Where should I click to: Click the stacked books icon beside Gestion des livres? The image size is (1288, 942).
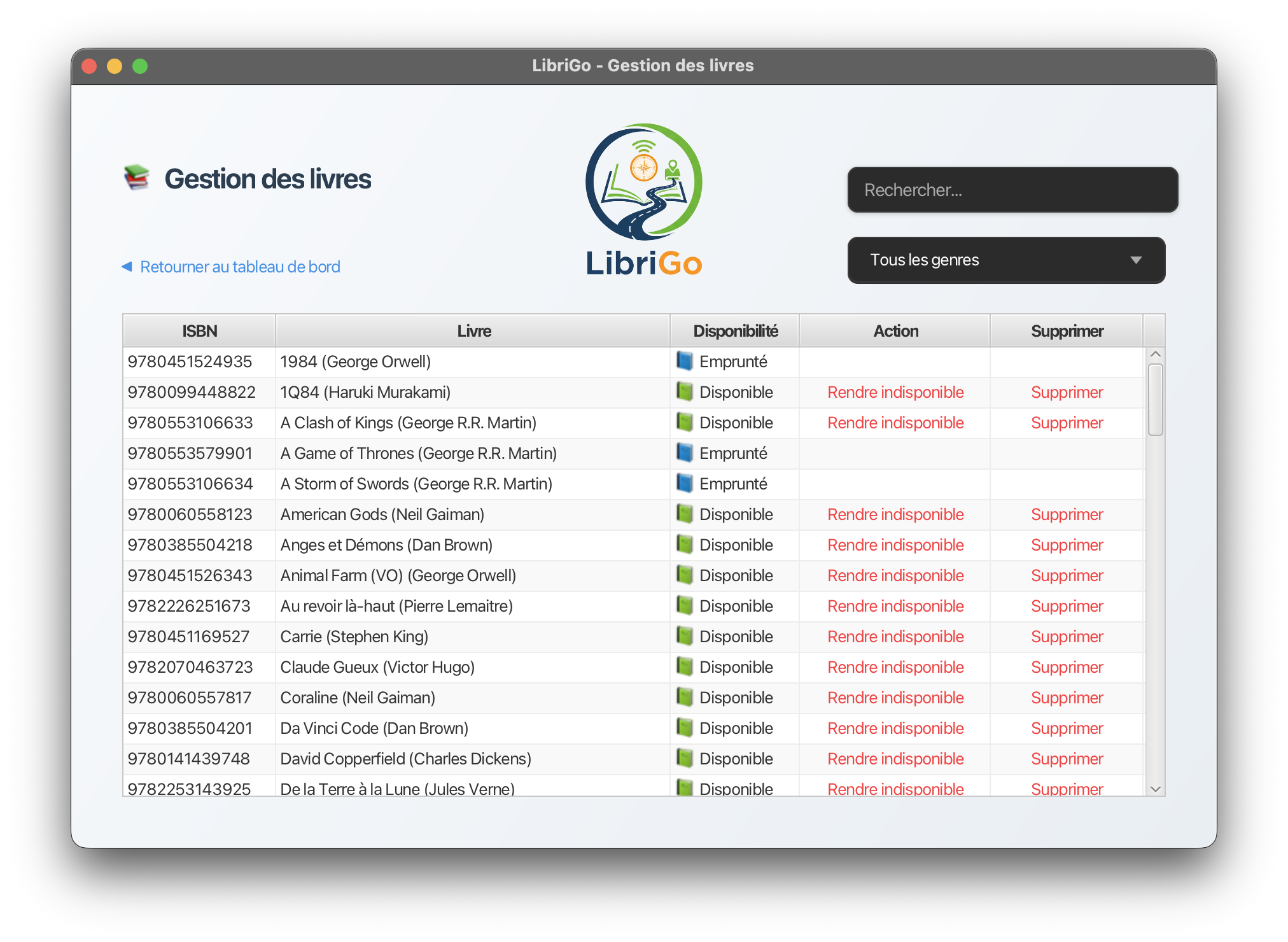136,178
